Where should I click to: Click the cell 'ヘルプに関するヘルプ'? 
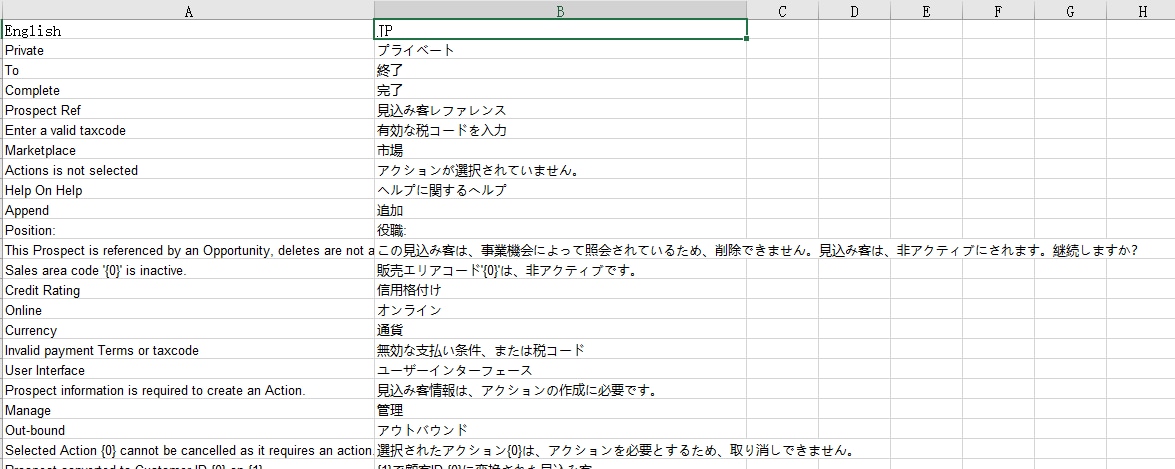[561, 190]
